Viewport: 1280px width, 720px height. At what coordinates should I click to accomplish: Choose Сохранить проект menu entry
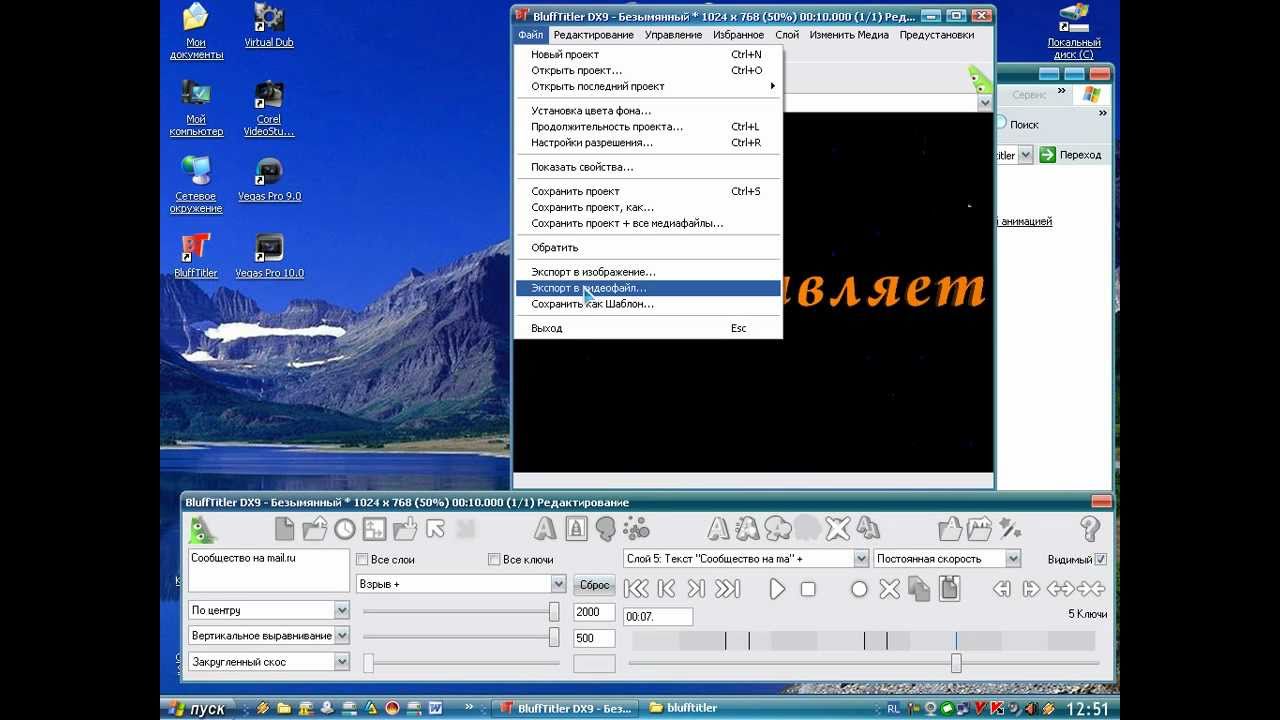(x=647, y=191)
